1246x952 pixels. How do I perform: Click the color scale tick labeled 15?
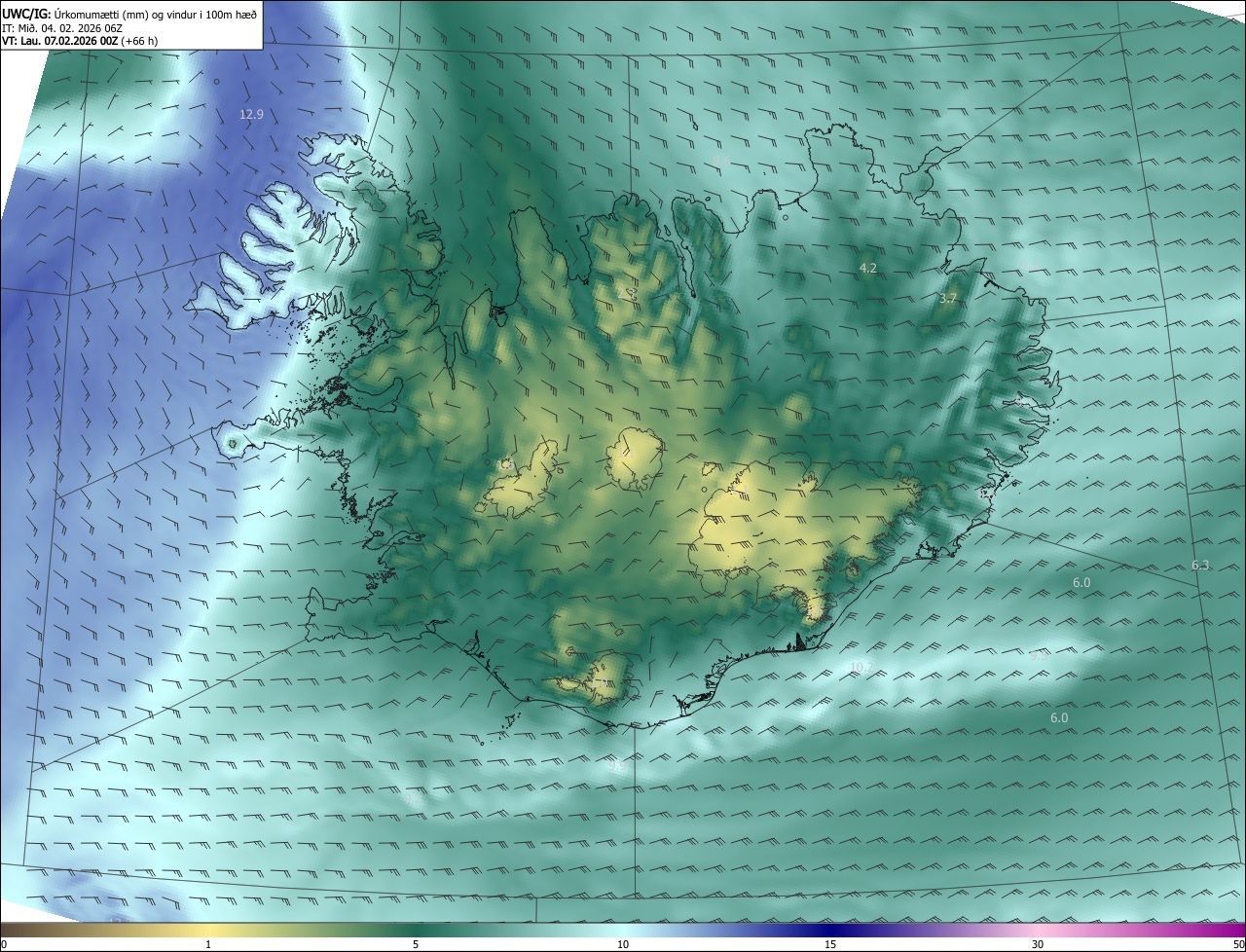(x=830, y=944)
